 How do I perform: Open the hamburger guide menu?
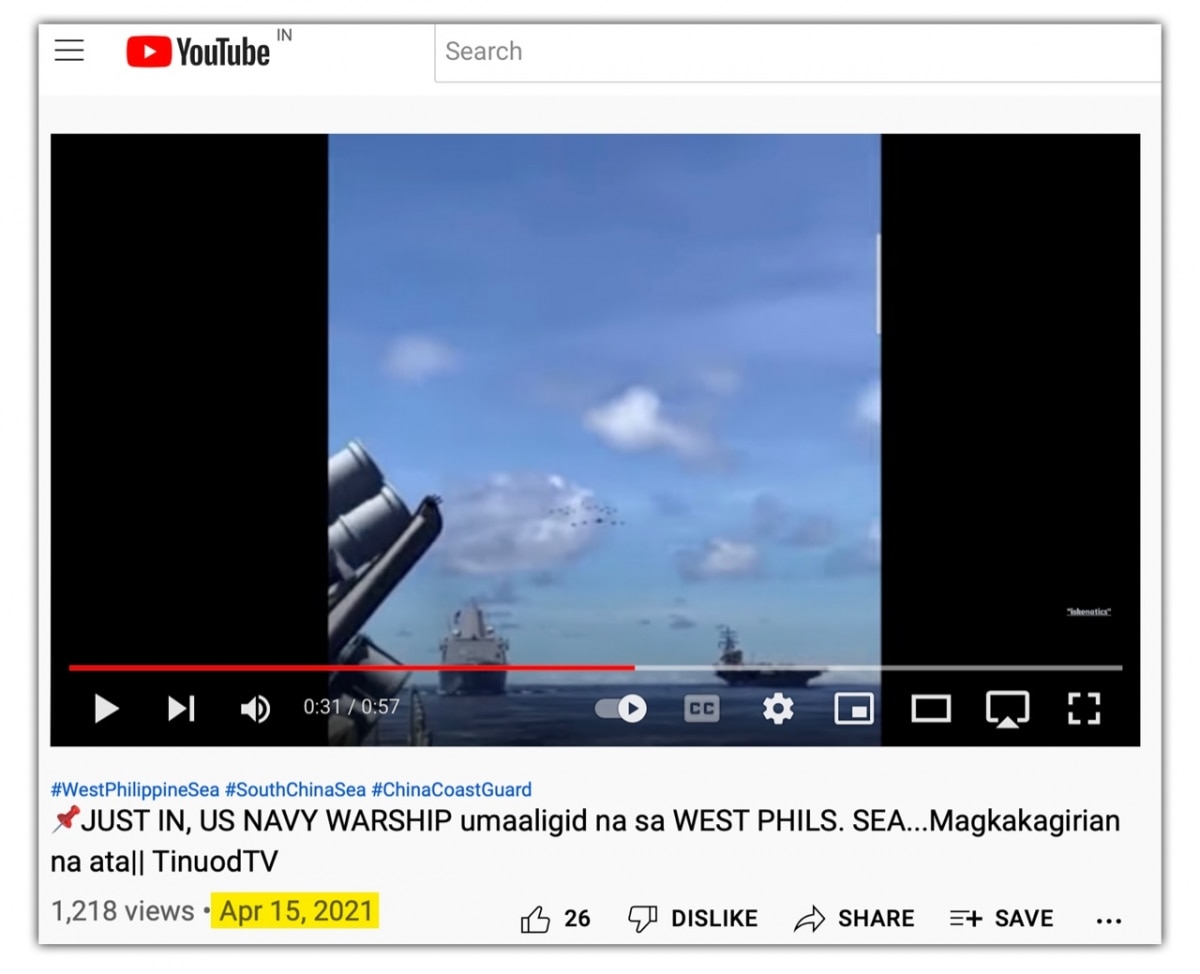[69, 51]
